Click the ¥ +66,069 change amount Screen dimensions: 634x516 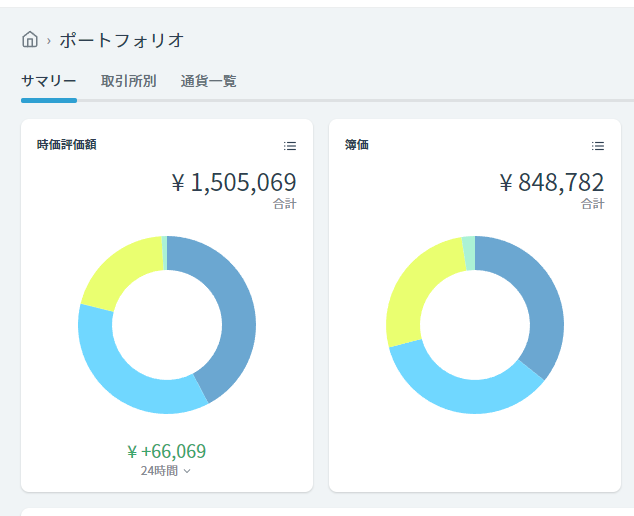tap(167, 451)
